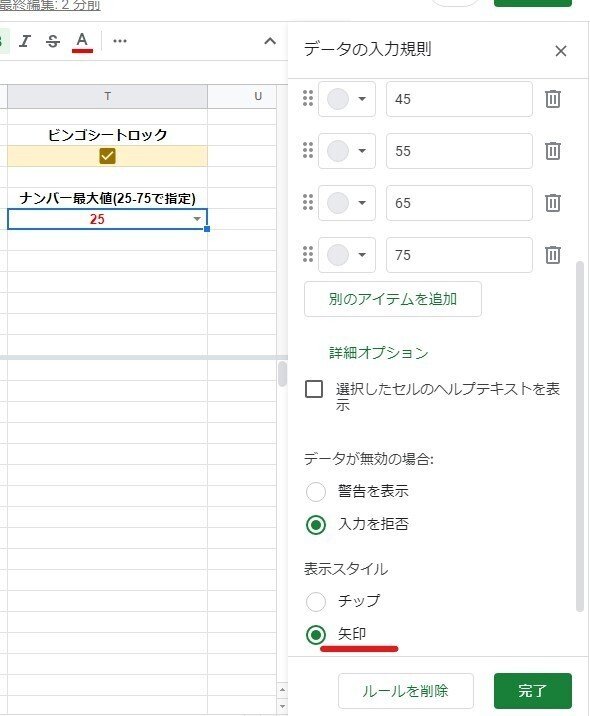
Task: Apply strikethrough formatting
Action: click(53, 41)
